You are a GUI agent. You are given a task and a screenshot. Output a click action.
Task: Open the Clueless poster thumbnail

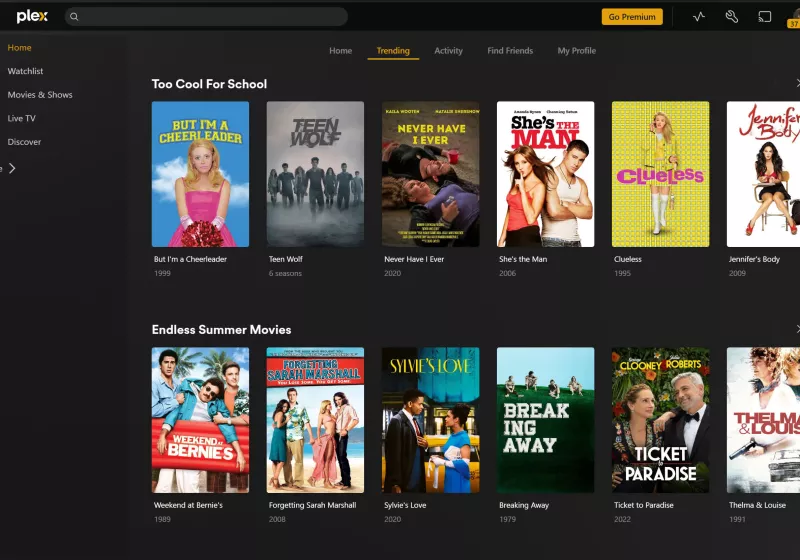tap(660, 174)
